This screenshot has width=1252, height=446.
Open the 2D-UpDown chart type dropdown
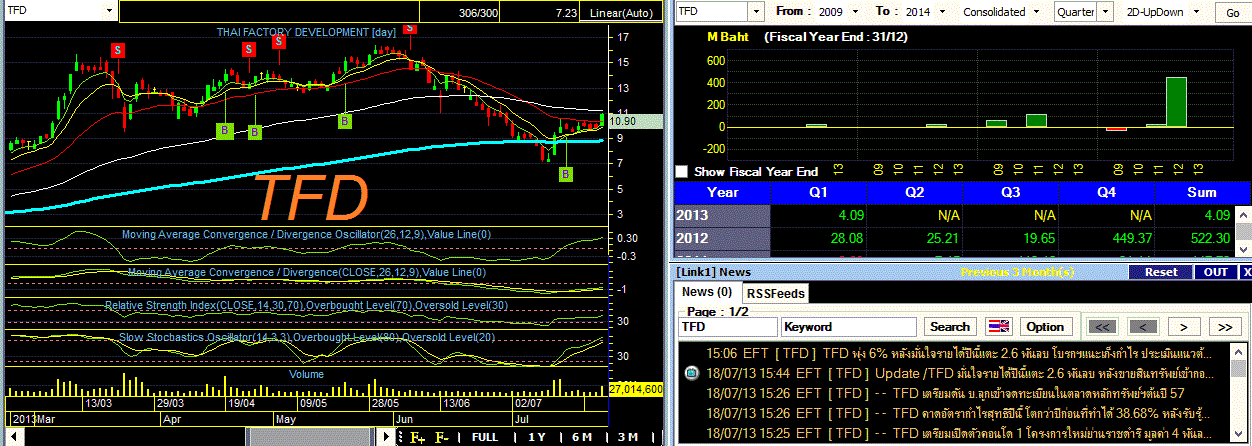[1196, 12]
